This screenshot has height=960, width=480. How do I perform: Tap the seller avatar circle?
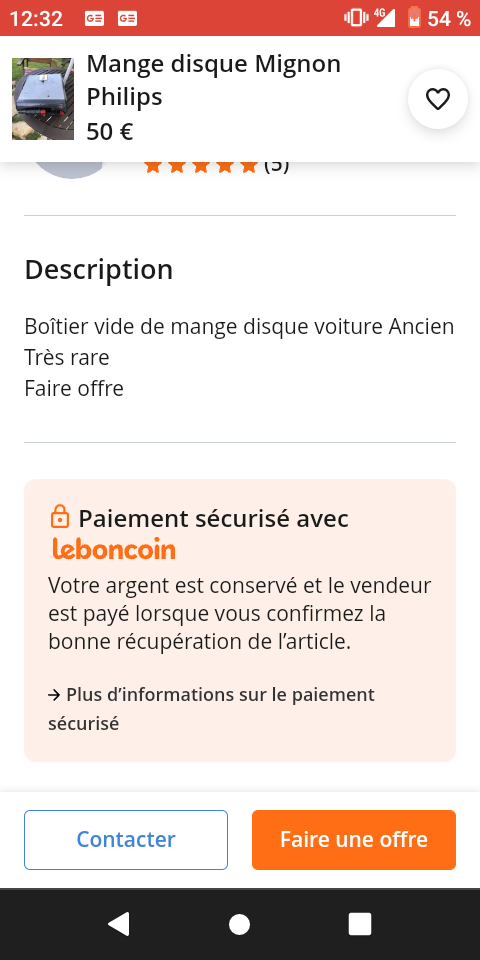[x=70, y=167]
